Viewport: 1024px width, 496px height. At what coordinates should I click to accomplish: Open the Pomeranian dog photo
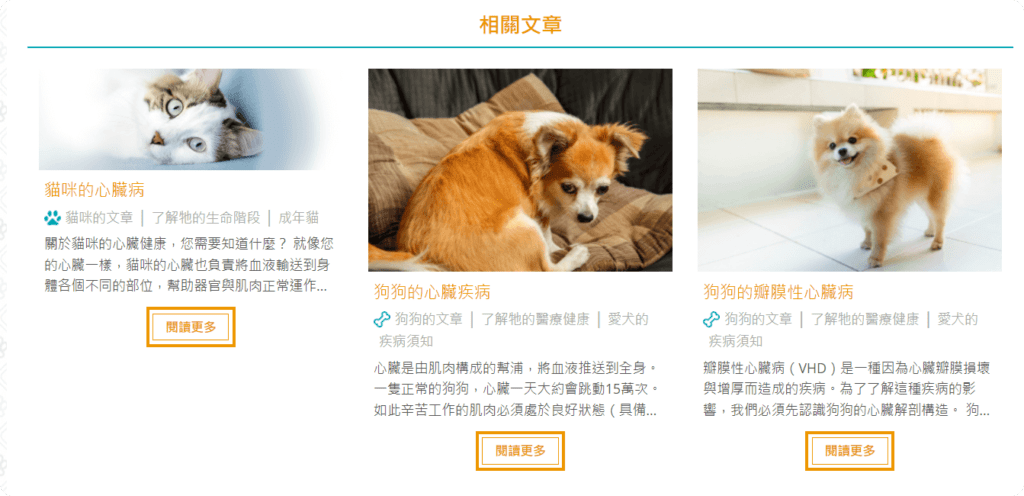point(849,170)
